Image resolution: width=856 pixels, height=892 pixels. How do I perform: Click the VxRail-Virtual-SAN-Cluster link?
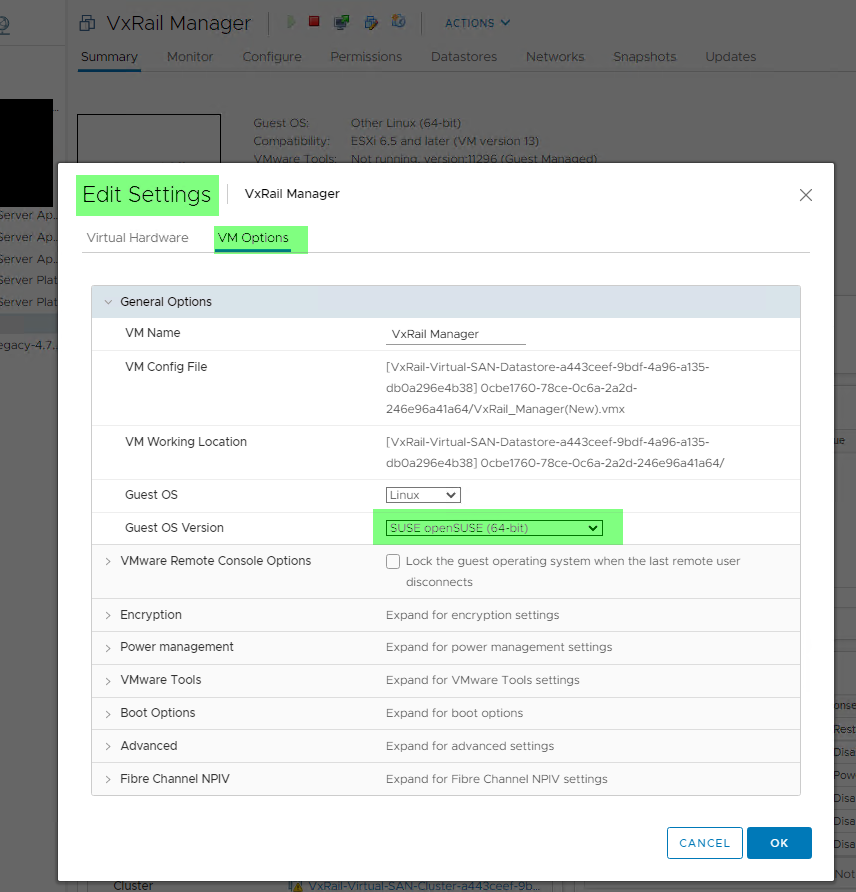point(424,886)
